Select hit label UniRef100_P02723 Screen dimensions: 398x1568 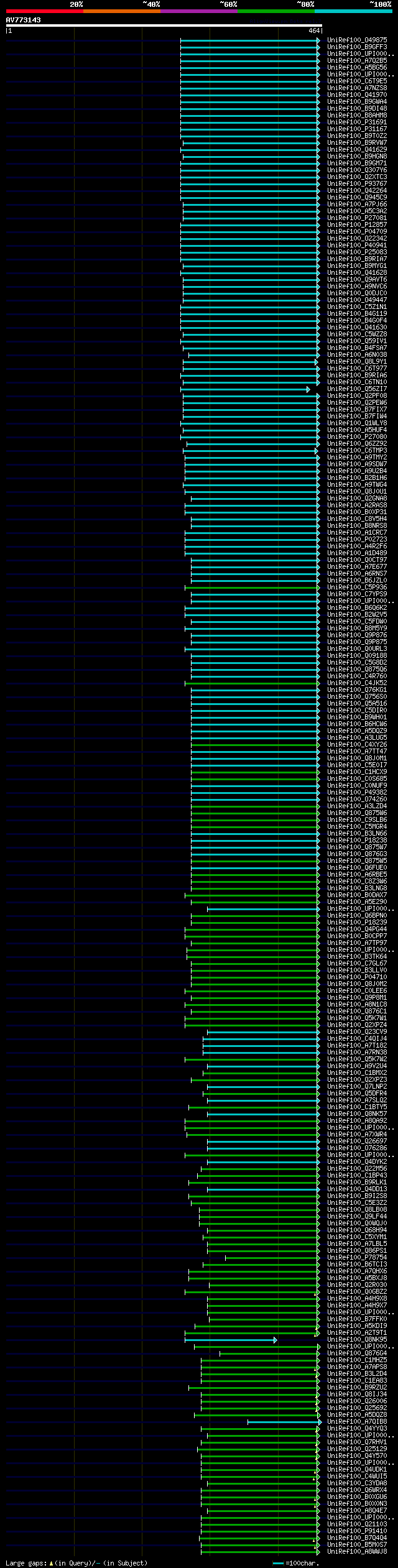[357, 539]
